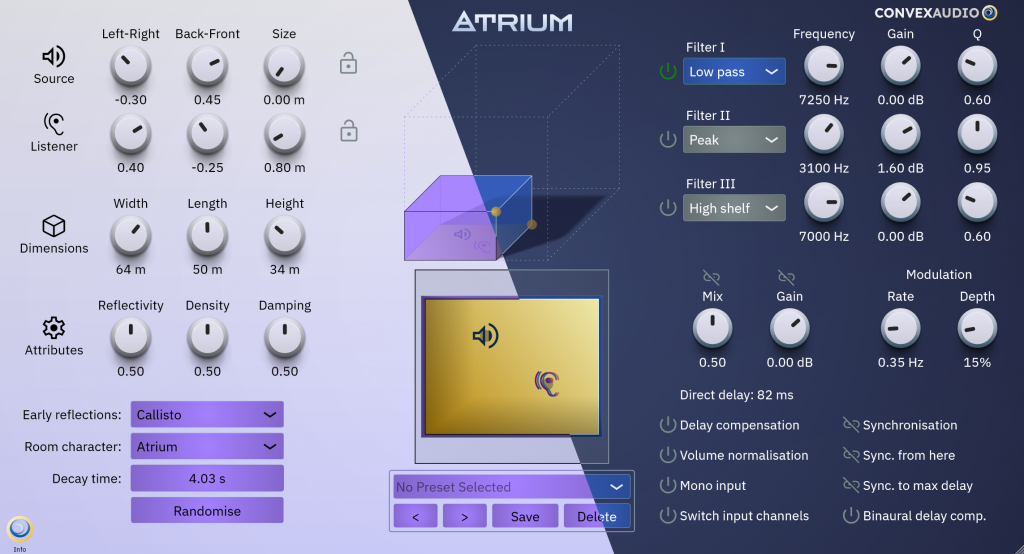Open the Info icon in corner
This screenshot has height=554, width=1024.
19,528
